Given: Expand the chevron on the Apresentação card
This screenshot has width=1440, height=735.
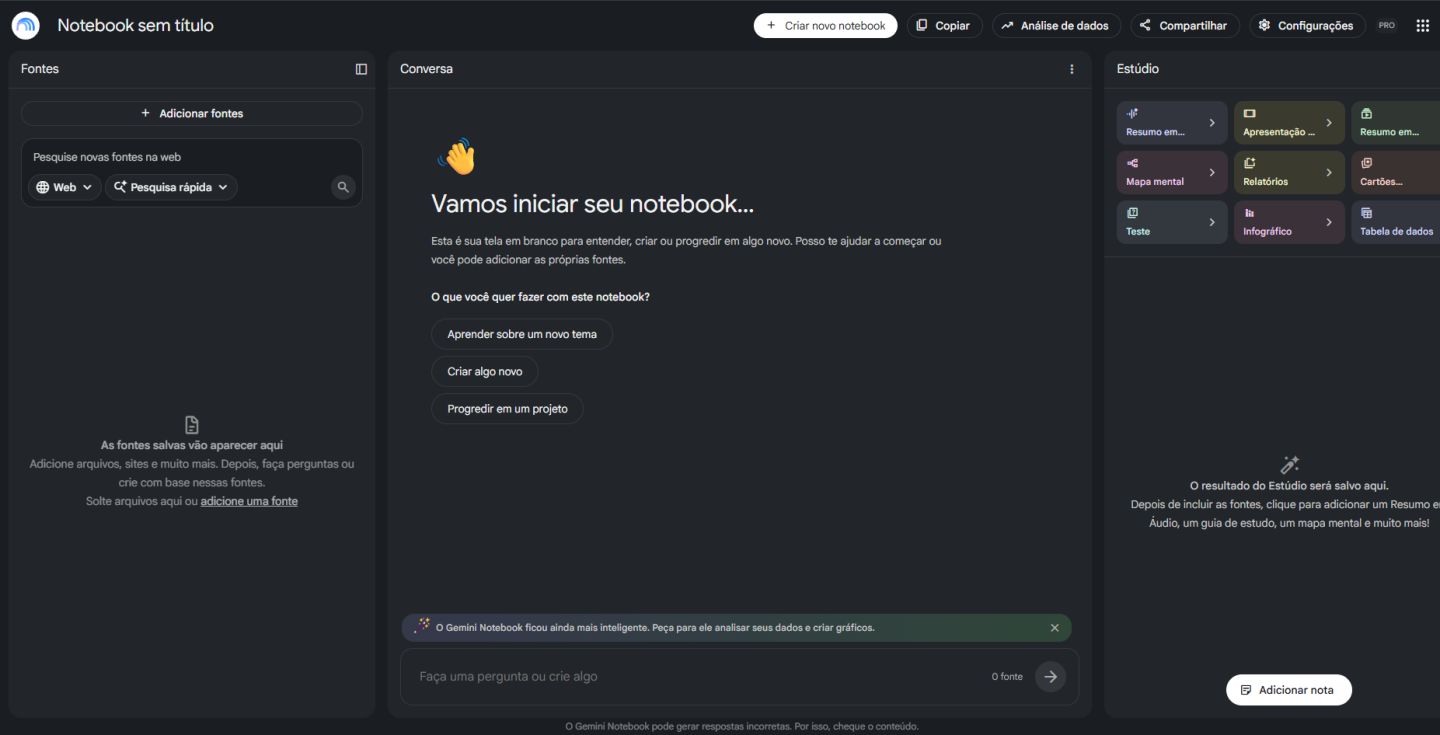Looking at the screenshot, I should pyautogui.click(x=1329, y=123).
